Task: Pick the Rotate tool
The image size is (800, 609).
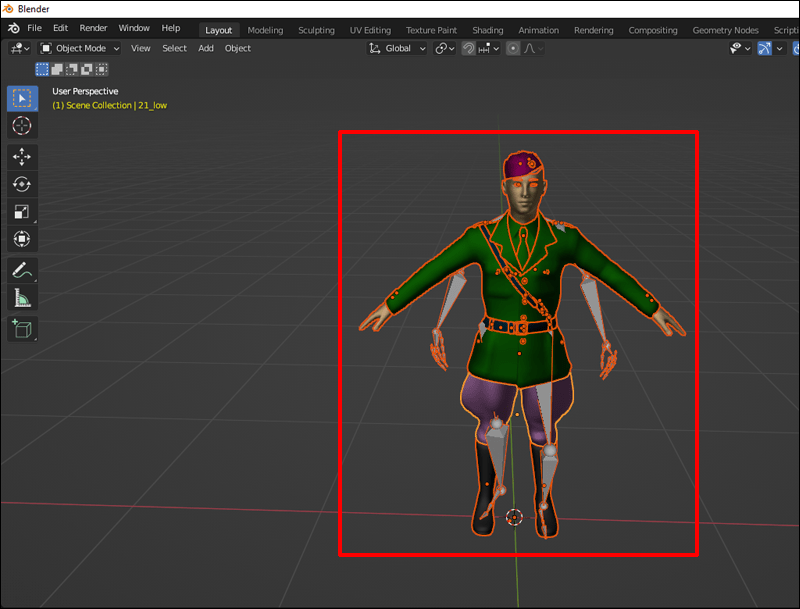Action: [22, 184]
